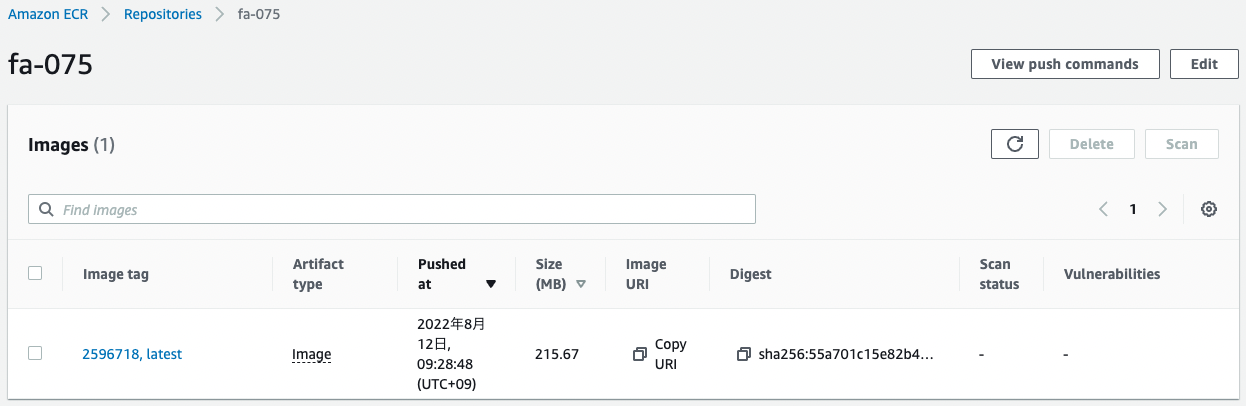Select the 2596718, latest image checkbox
The height and width of the screenshot is (406, 1246).
[x=35, y=353]
